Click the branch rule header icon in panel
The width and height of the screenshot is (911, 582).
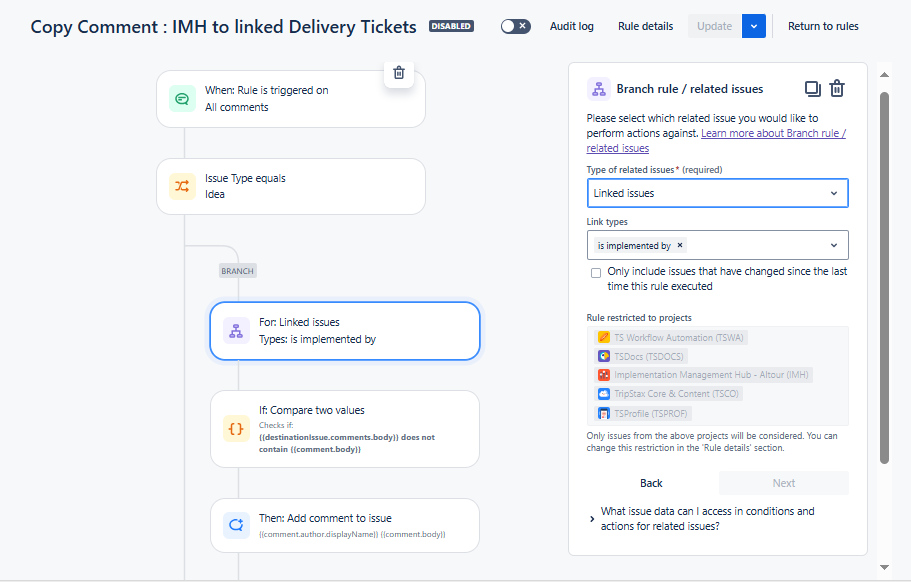(x=598, y=89)
